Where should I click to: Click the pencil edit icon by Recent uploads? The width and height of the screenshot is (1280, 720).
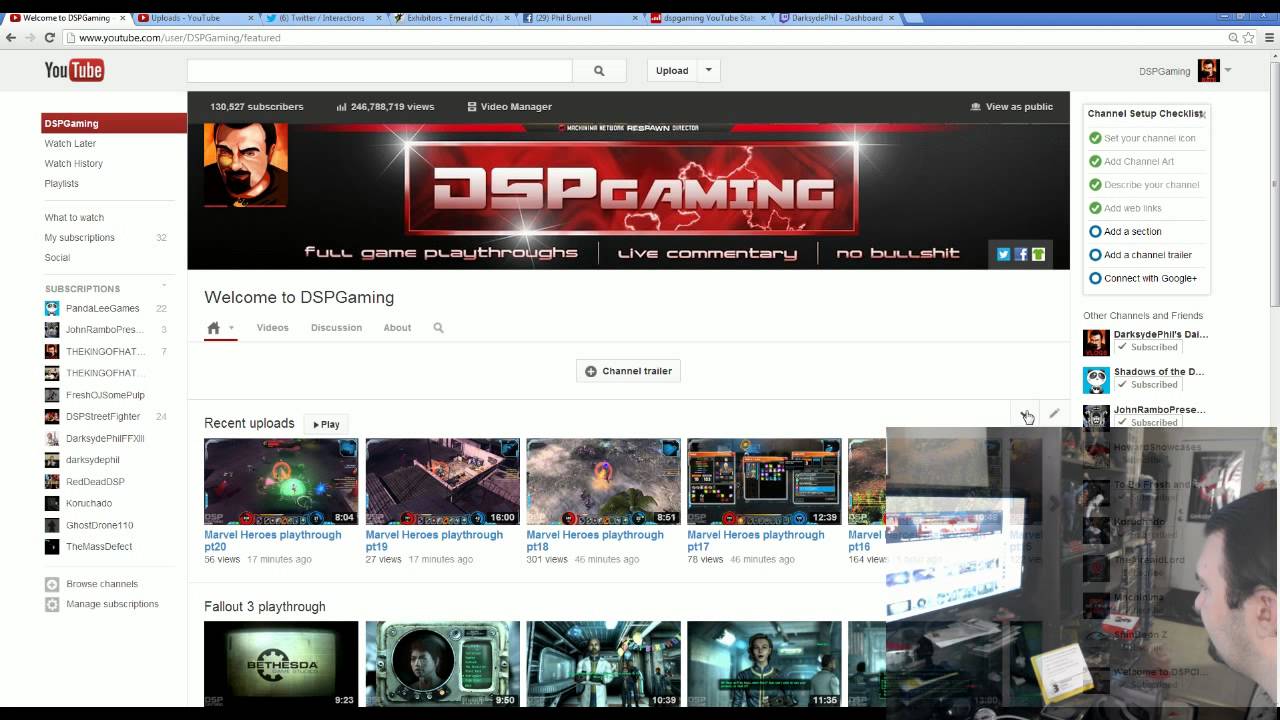coord(1054,413)
